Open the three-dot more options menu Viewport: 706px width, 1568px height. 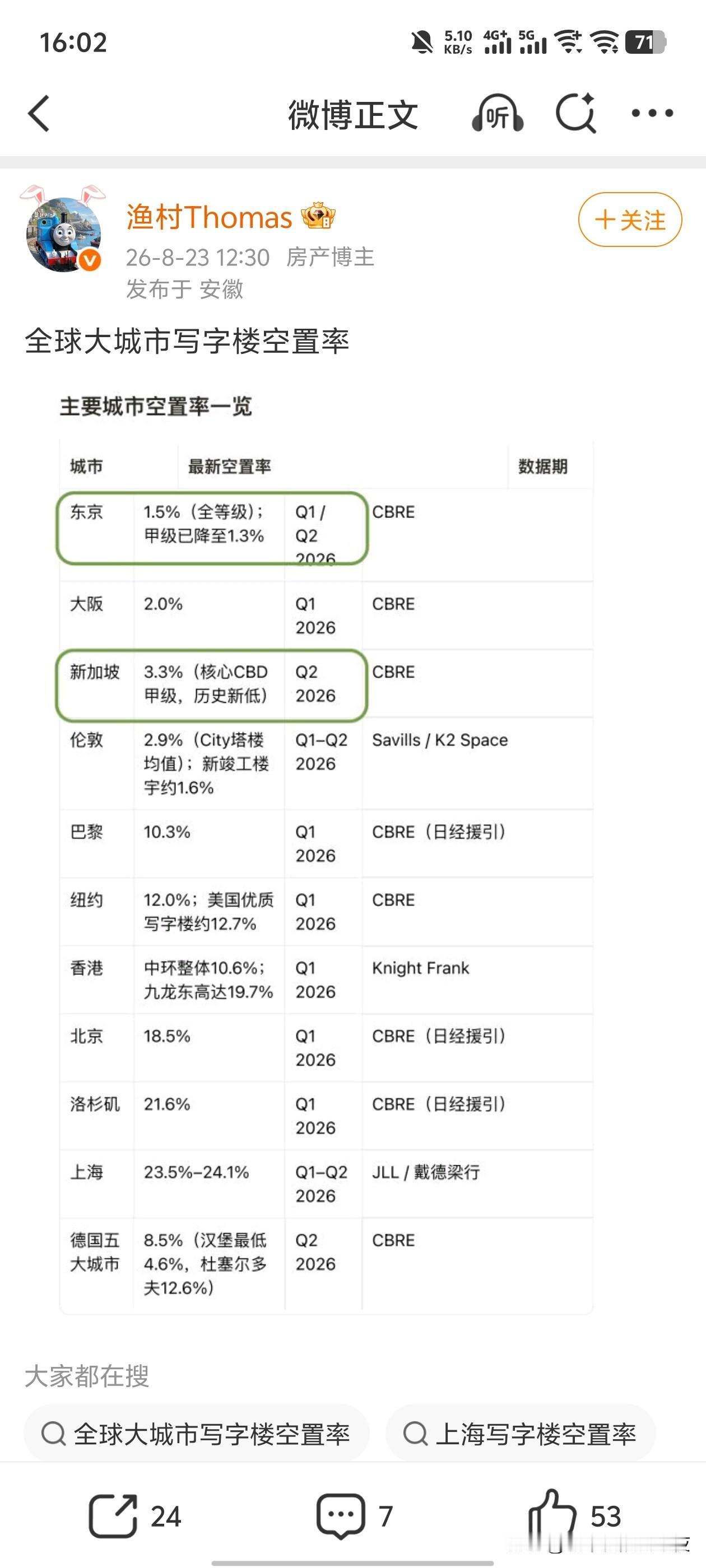tap(652, 113)
